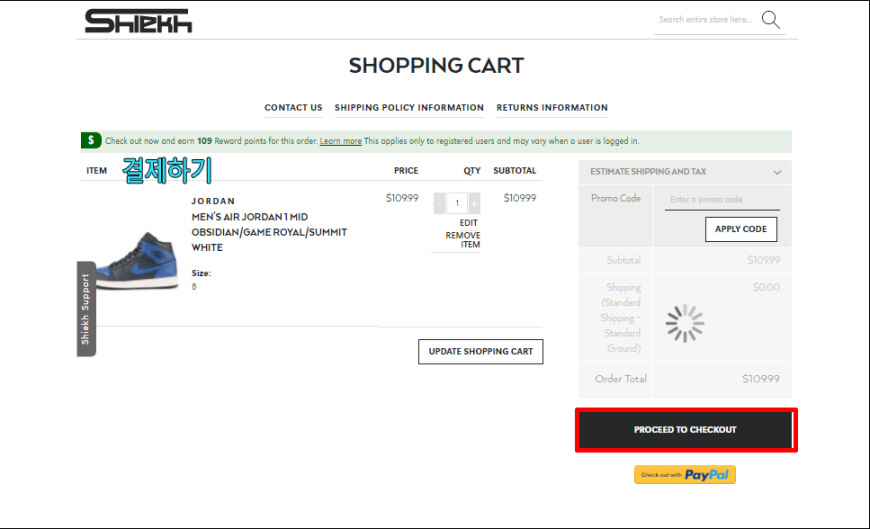This screenshot has height=529, width=870.
Task: Click Proceed to Checkout button
Action: click(x=686, y=430)
